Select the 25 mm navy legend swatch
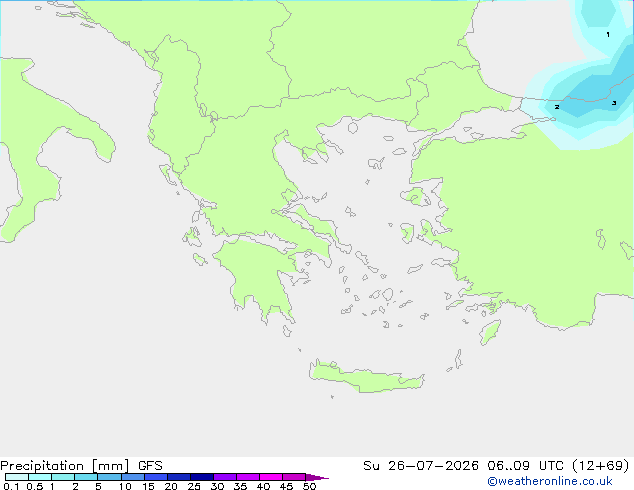This screenshot has width=634, height=490. point(202,477)
